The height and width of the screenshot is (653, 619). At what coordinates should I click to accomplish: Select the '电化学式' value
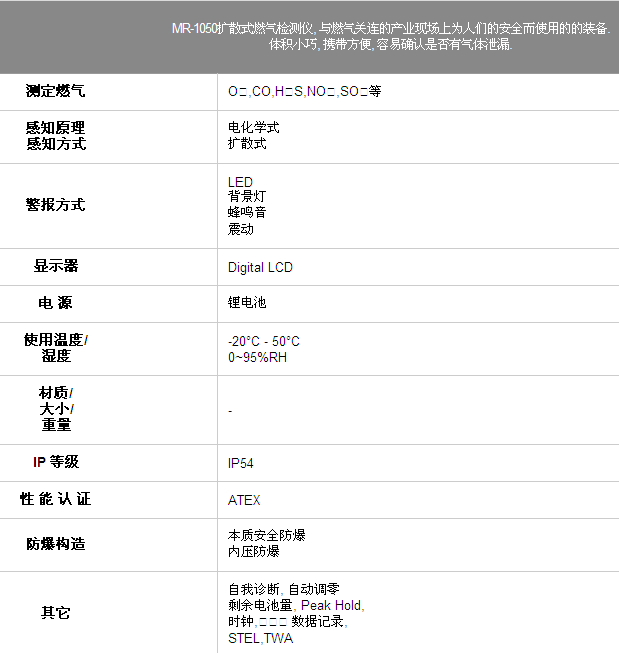point(254,127)
